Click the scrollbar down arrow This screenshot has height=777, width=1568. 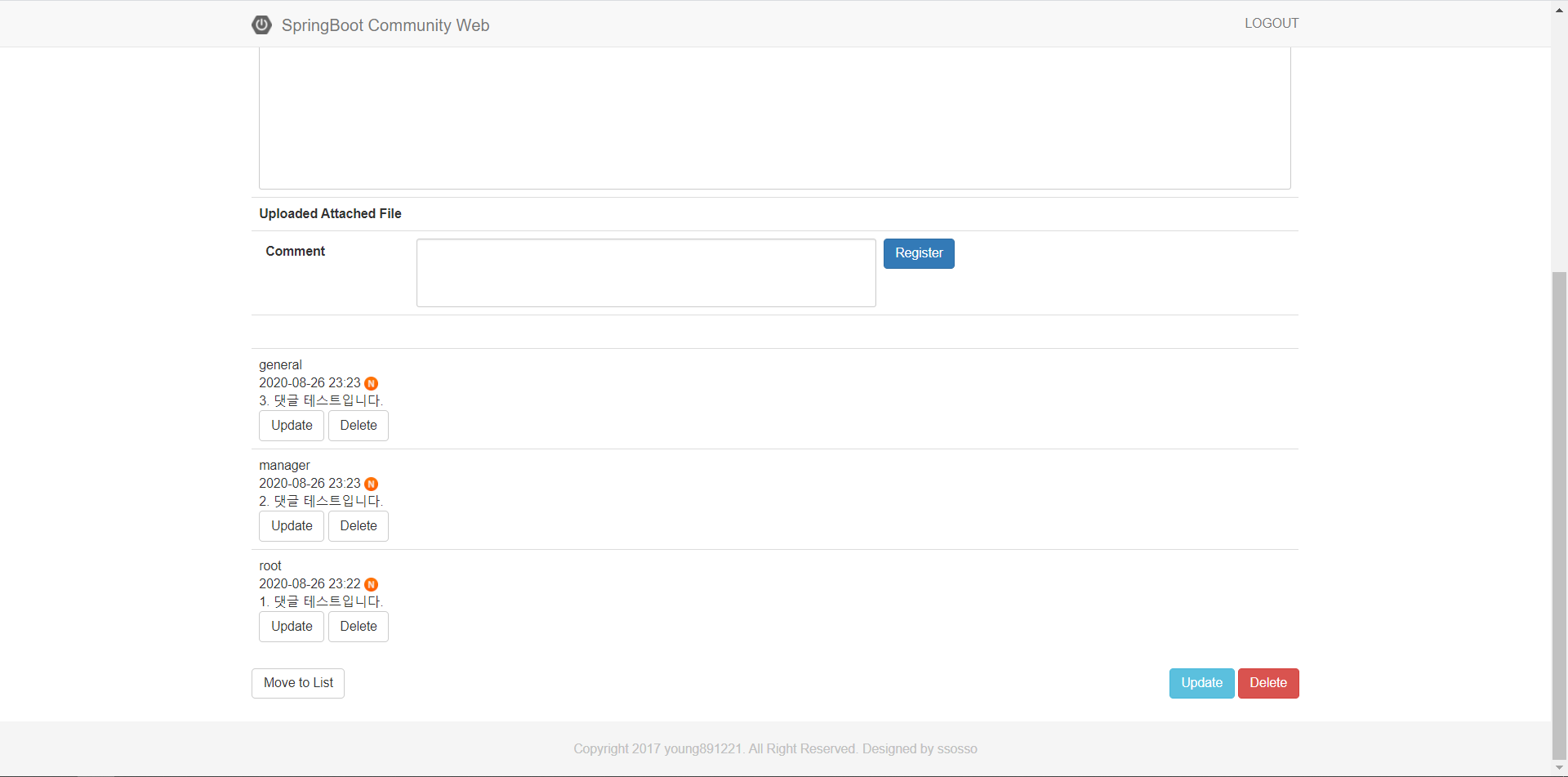click(x=1559, y=768)
